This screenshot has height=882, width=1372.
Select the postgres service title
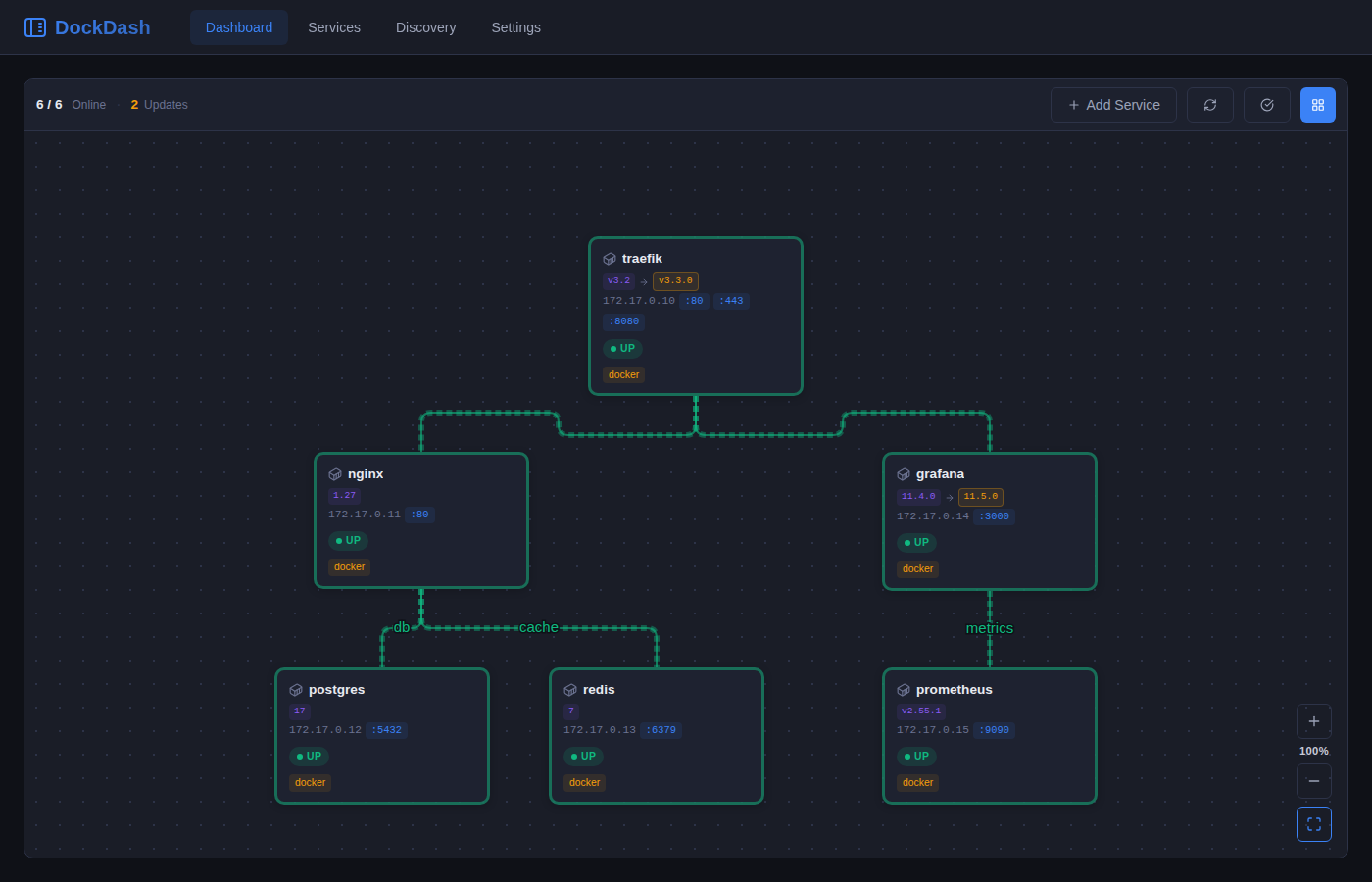click(336, 690)
